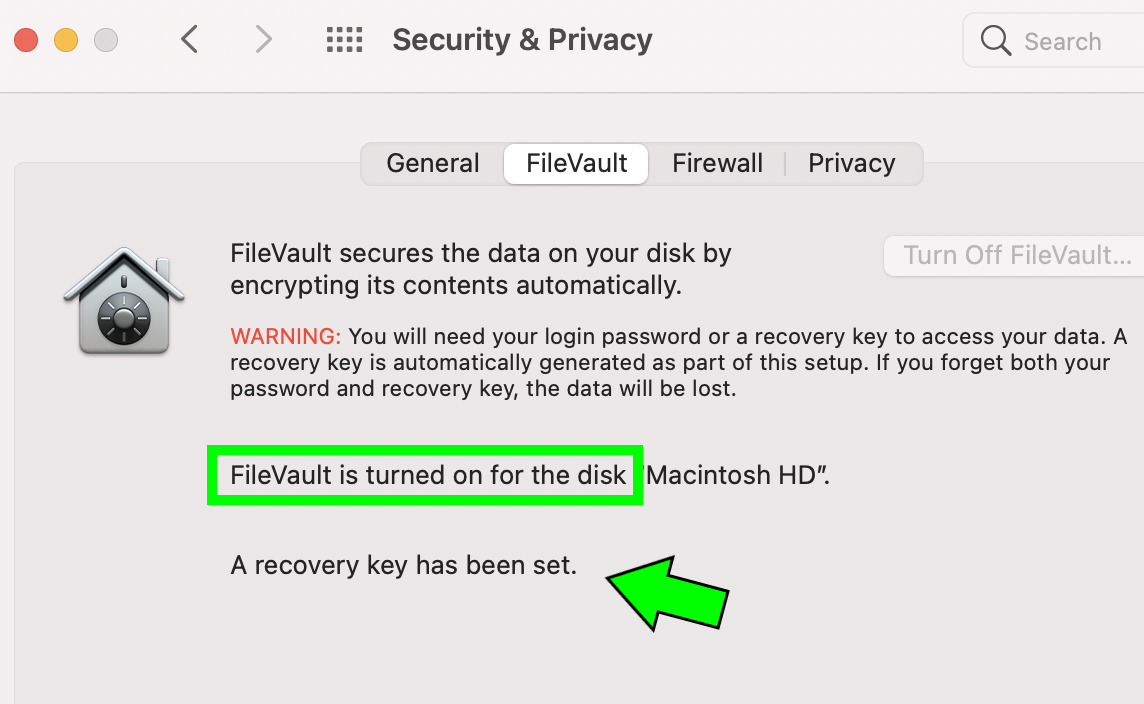The image size is (1144, 704).
Task: Go back with the left chevron
Action: pos(190,39)
